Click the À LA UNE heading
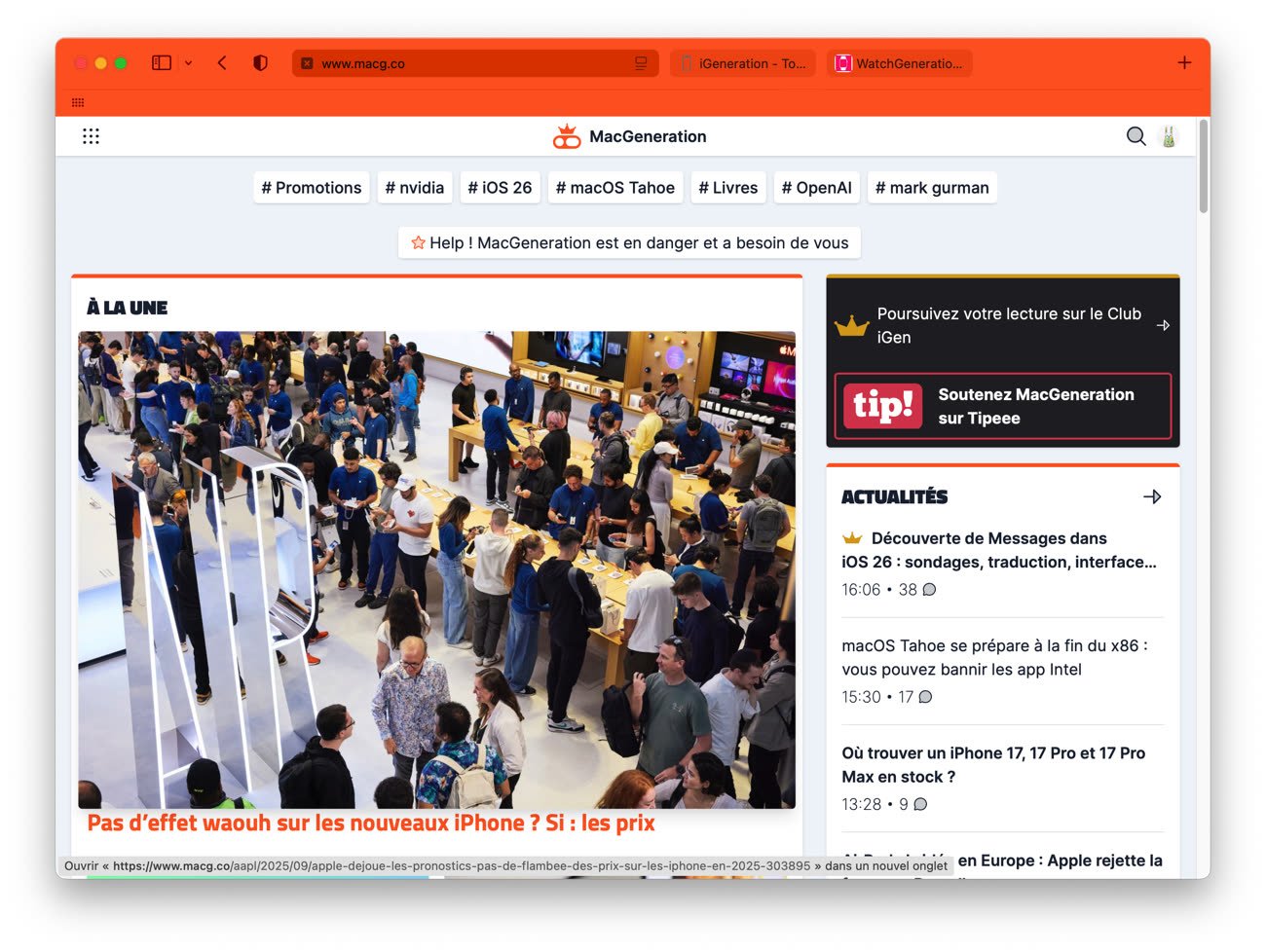1266x952 pixels. coord(127,308)
